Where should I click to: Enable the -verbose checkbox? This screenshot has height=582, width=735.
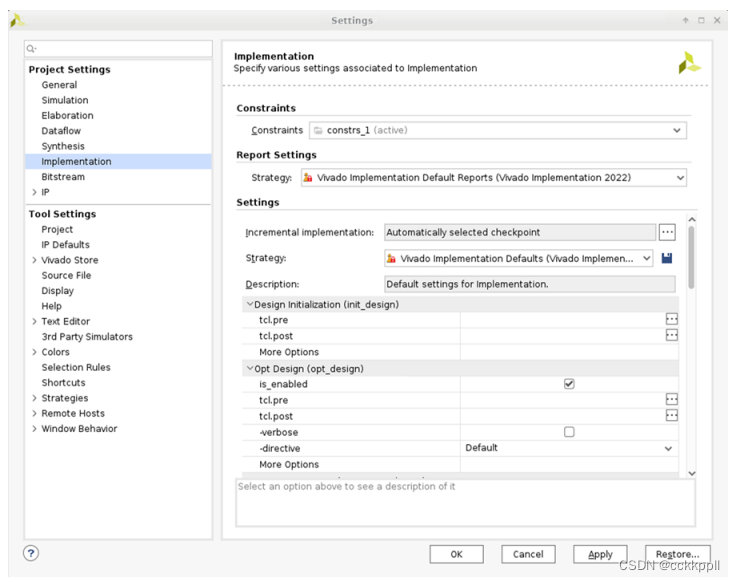(569, 432)
